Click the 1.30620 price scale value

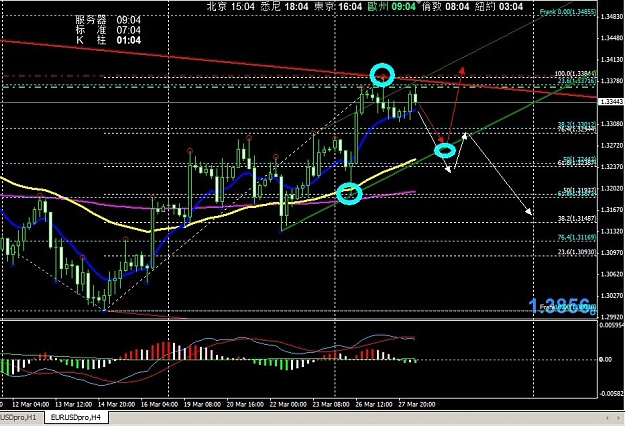coord(612,274)
